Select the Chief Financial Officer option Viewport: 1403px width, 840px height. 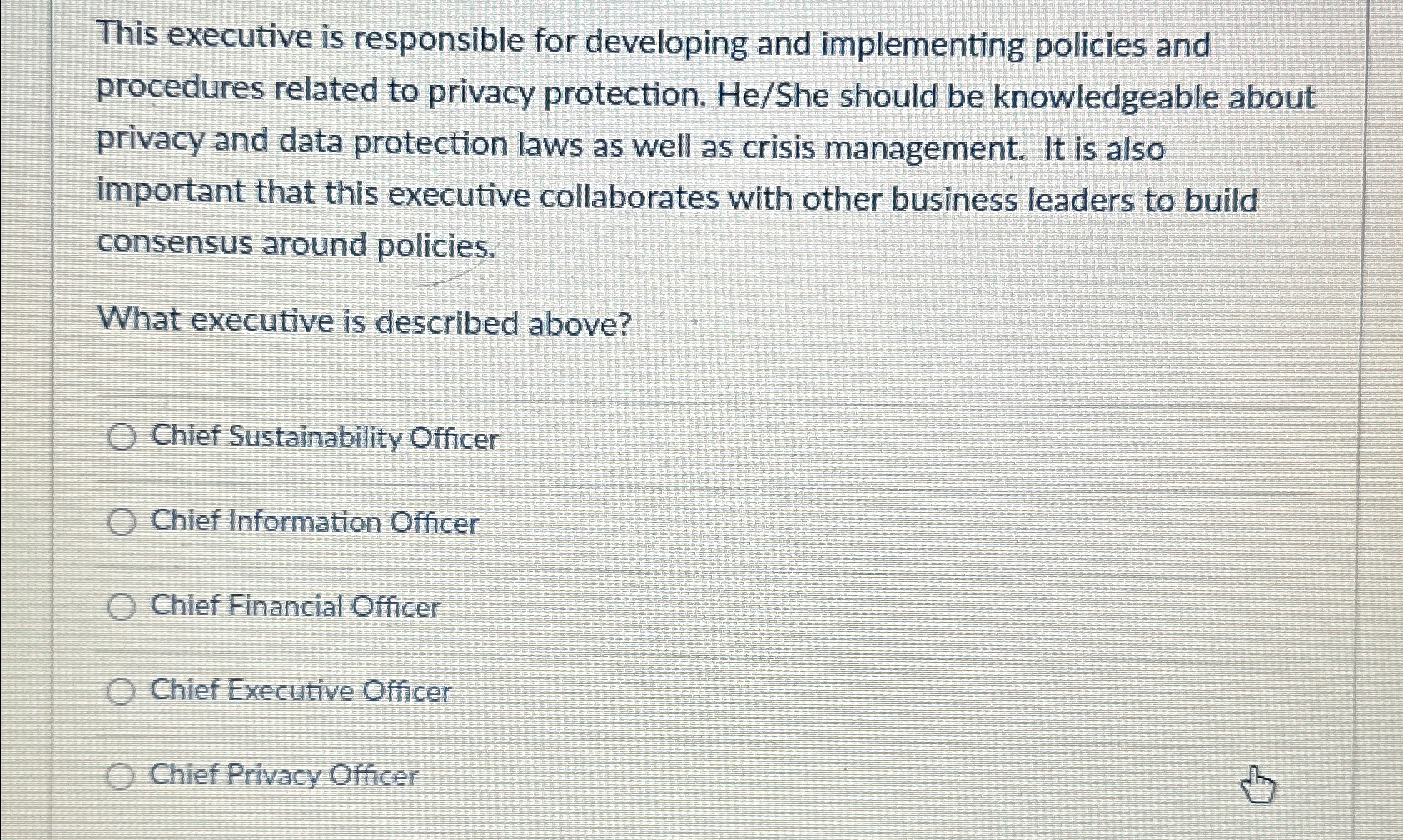pyautogui.click(x=122, y=607)
